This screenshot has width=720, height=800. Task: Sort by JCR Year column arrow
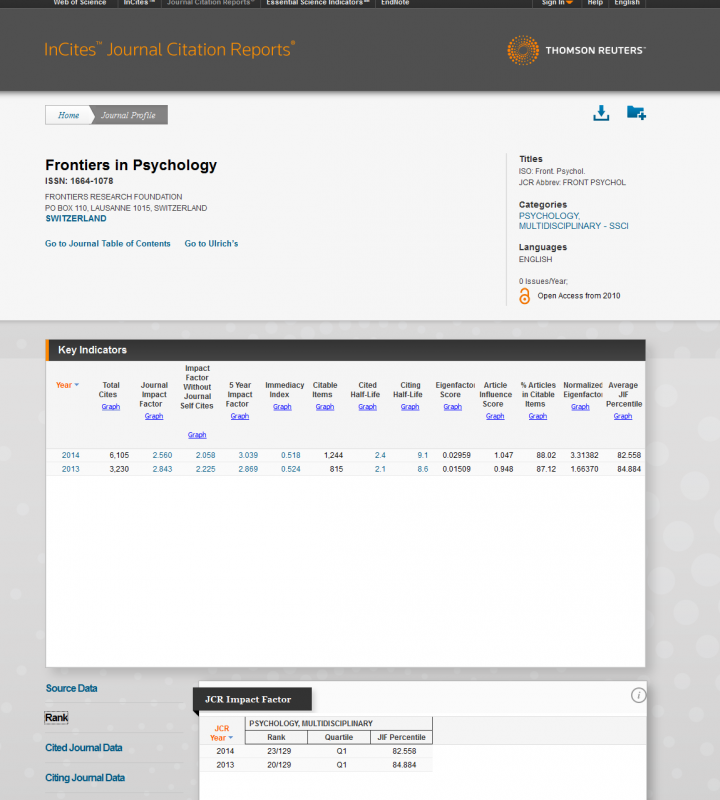click(x=231, y=737)
